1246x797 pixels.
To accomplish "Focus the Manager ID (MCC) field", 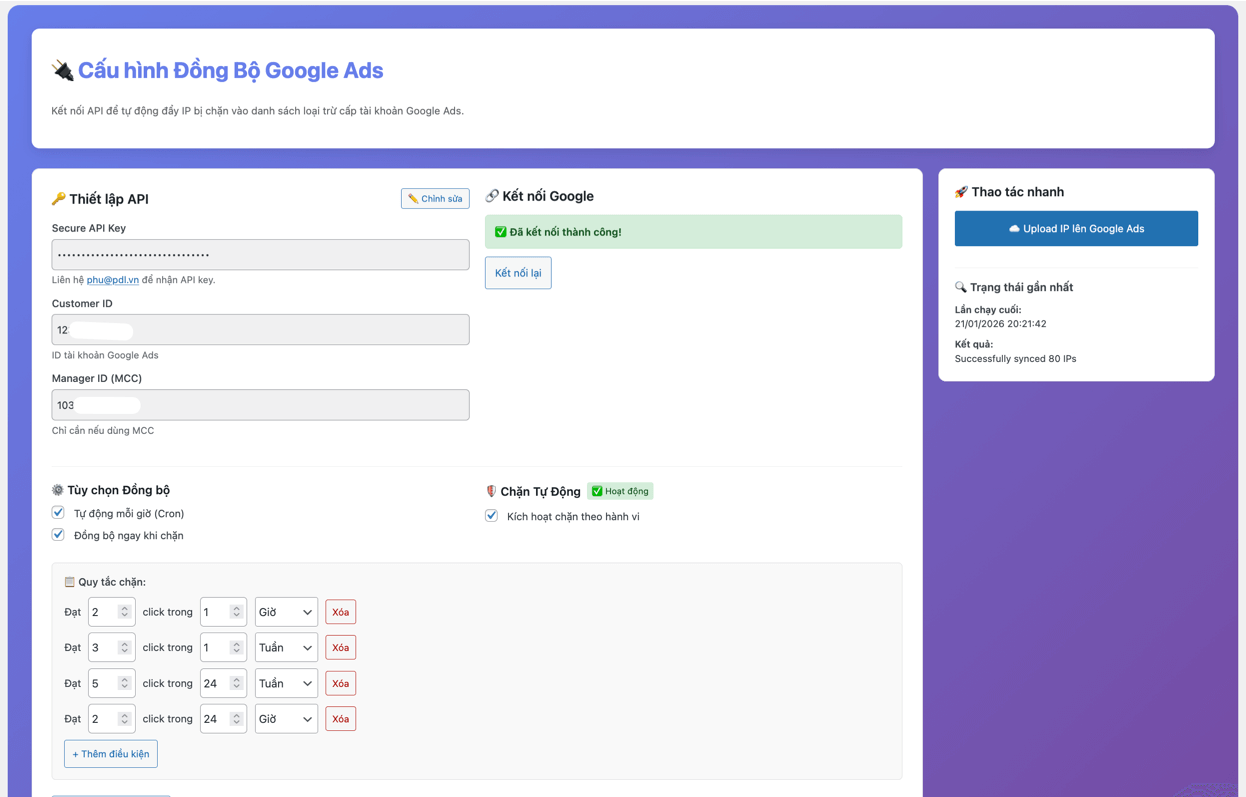I will click(x=260, y=405).
